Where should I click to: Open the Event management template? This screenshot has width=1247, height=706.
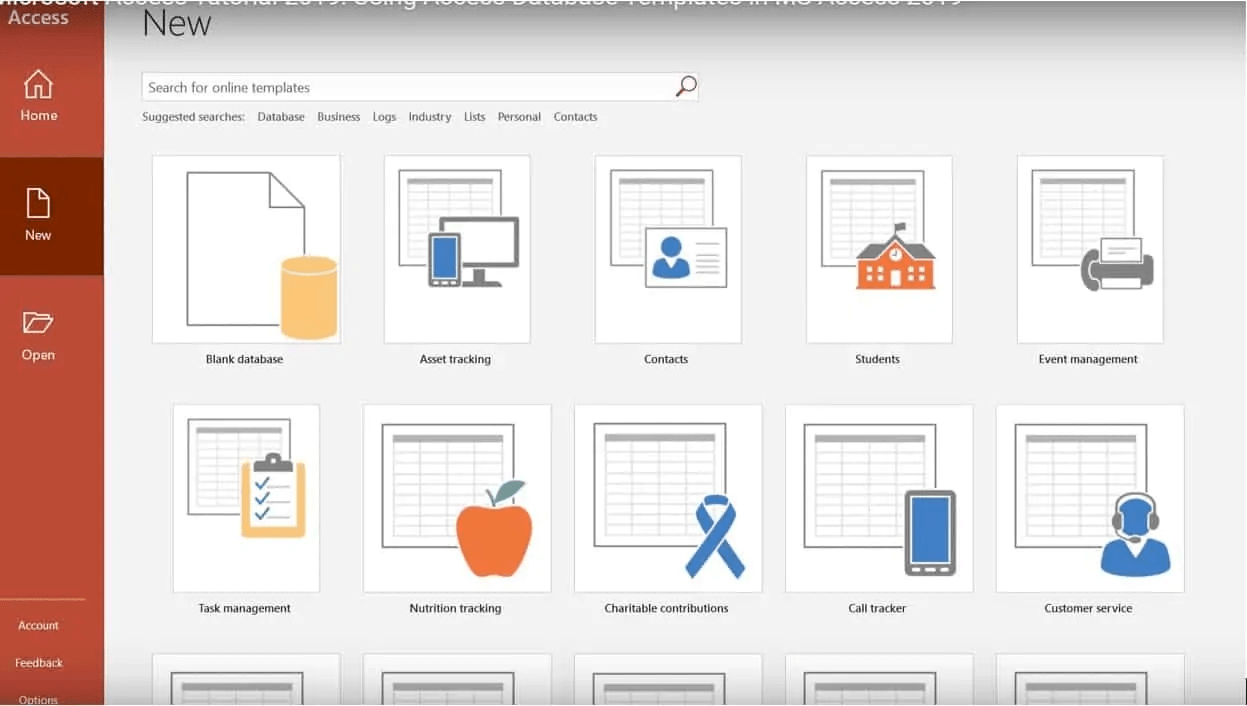coord(1090,250)
